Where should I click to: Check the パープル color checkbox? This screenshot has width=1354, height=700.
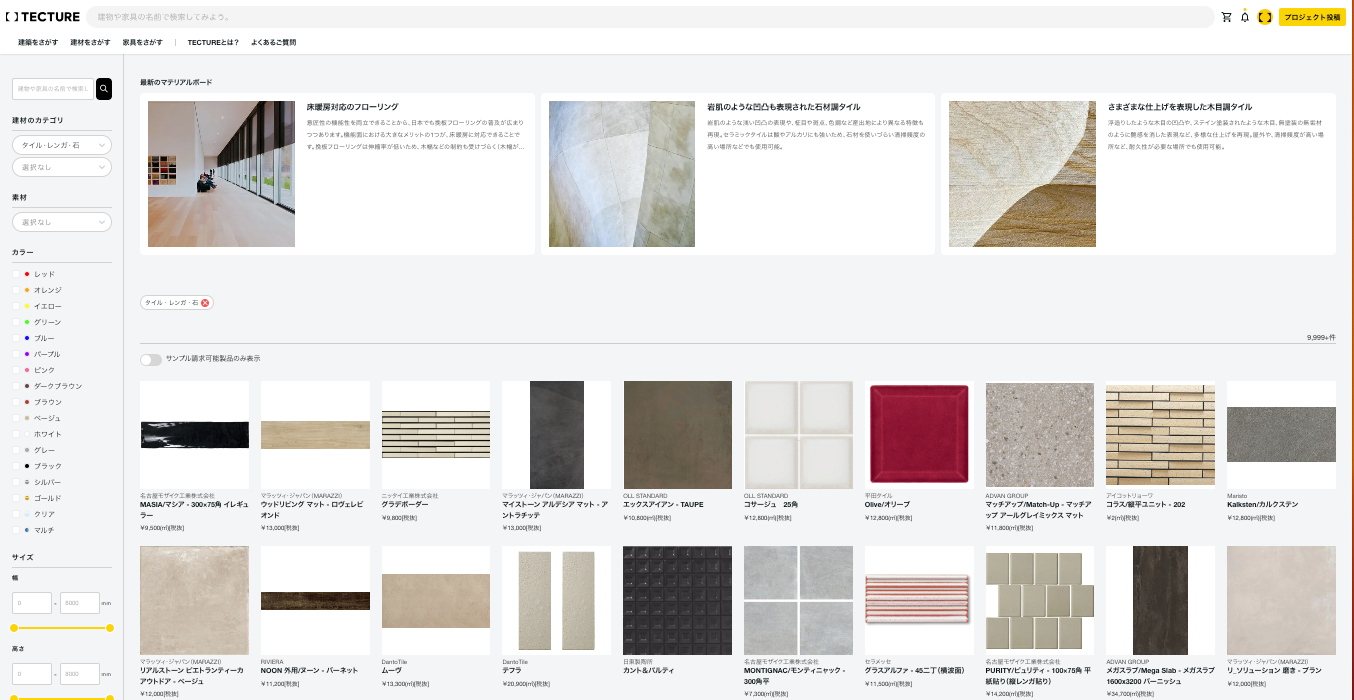(15, 354)
